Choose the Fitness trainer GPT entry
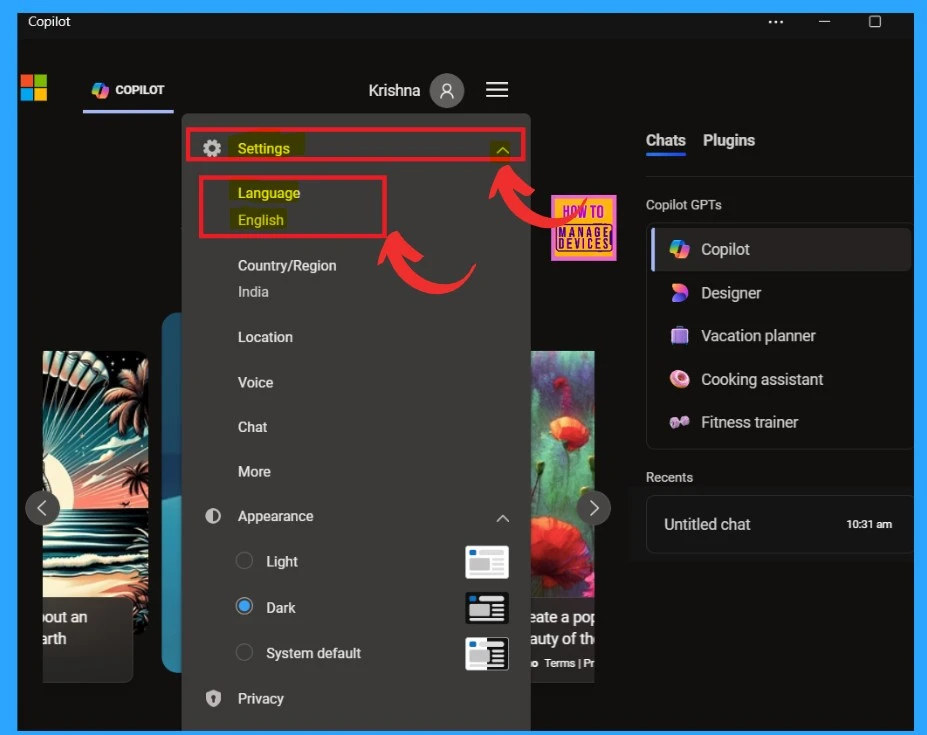 [781, 422]
